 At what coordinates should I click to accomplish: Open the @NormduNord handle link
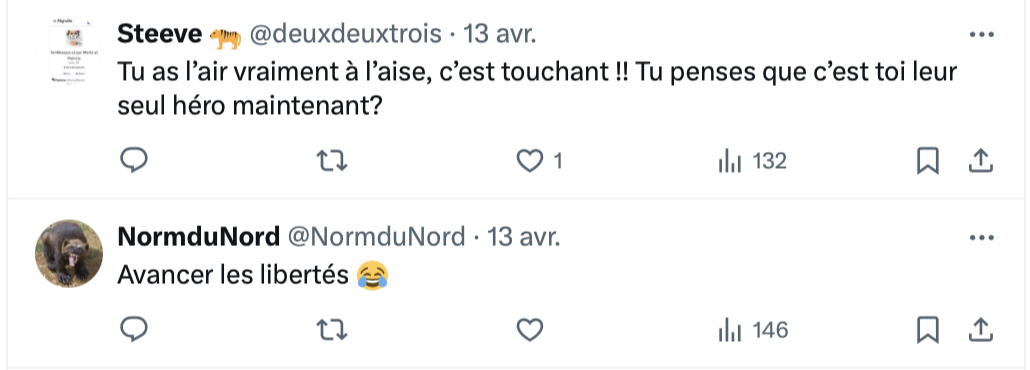pyautogui.click(x=376, y=237)
